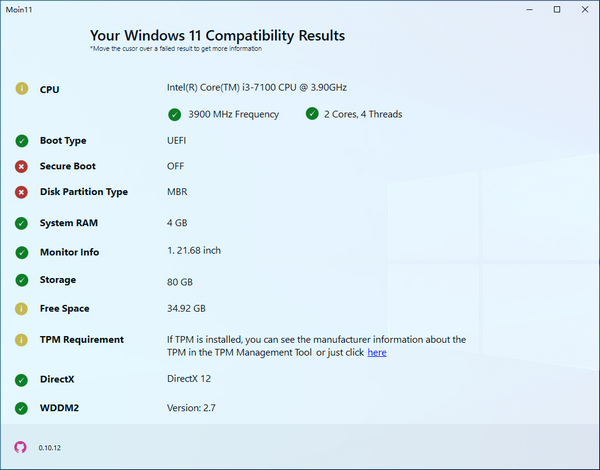600x470 pixels.
Task: Click the version number 0.10.12
Action: [x=49, y=448]
